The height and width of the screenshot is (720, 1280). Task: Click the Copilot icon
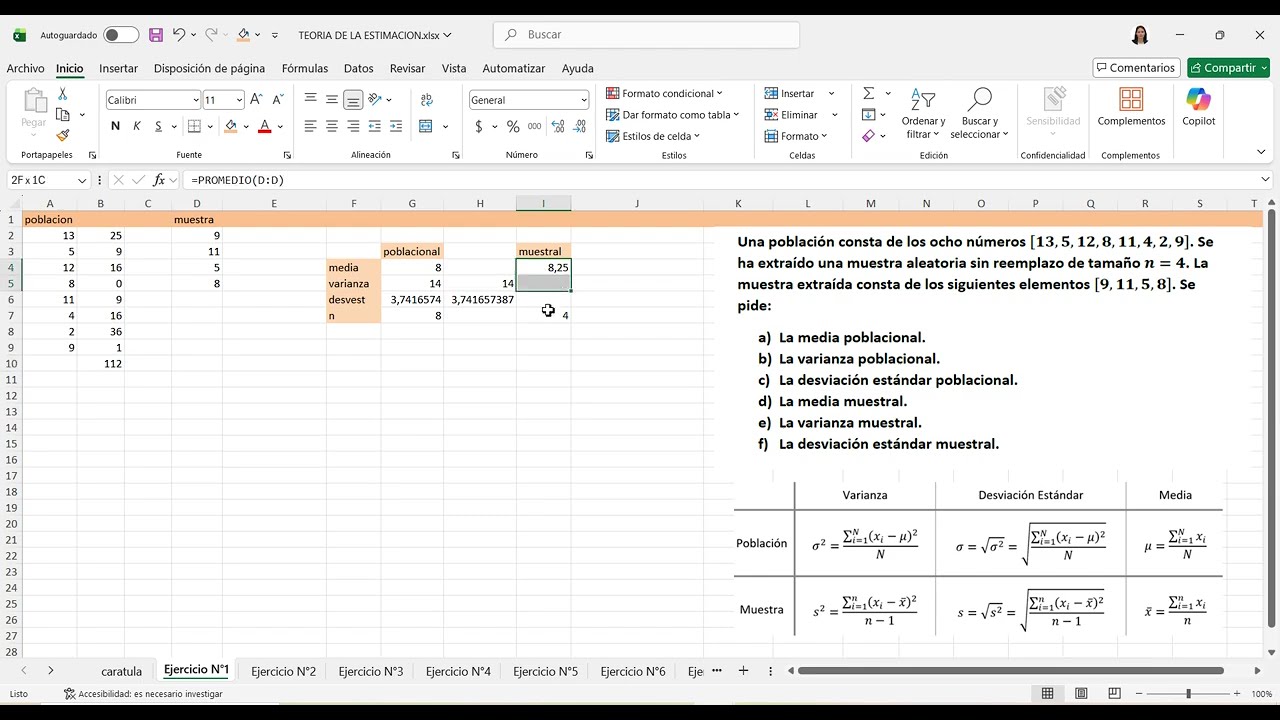pyautogui.click(x=1198, y=100)
